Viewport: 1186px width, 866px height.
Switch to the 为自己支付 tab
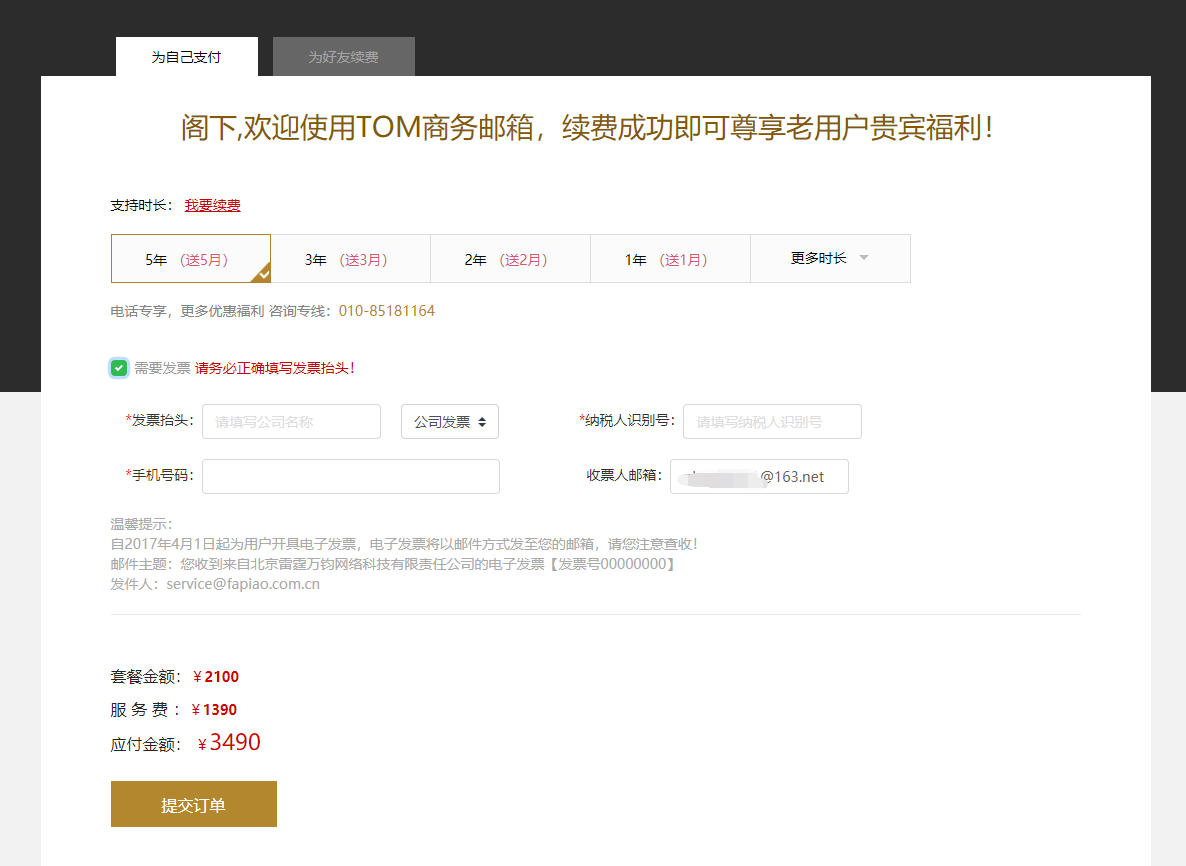click(187, 57)
